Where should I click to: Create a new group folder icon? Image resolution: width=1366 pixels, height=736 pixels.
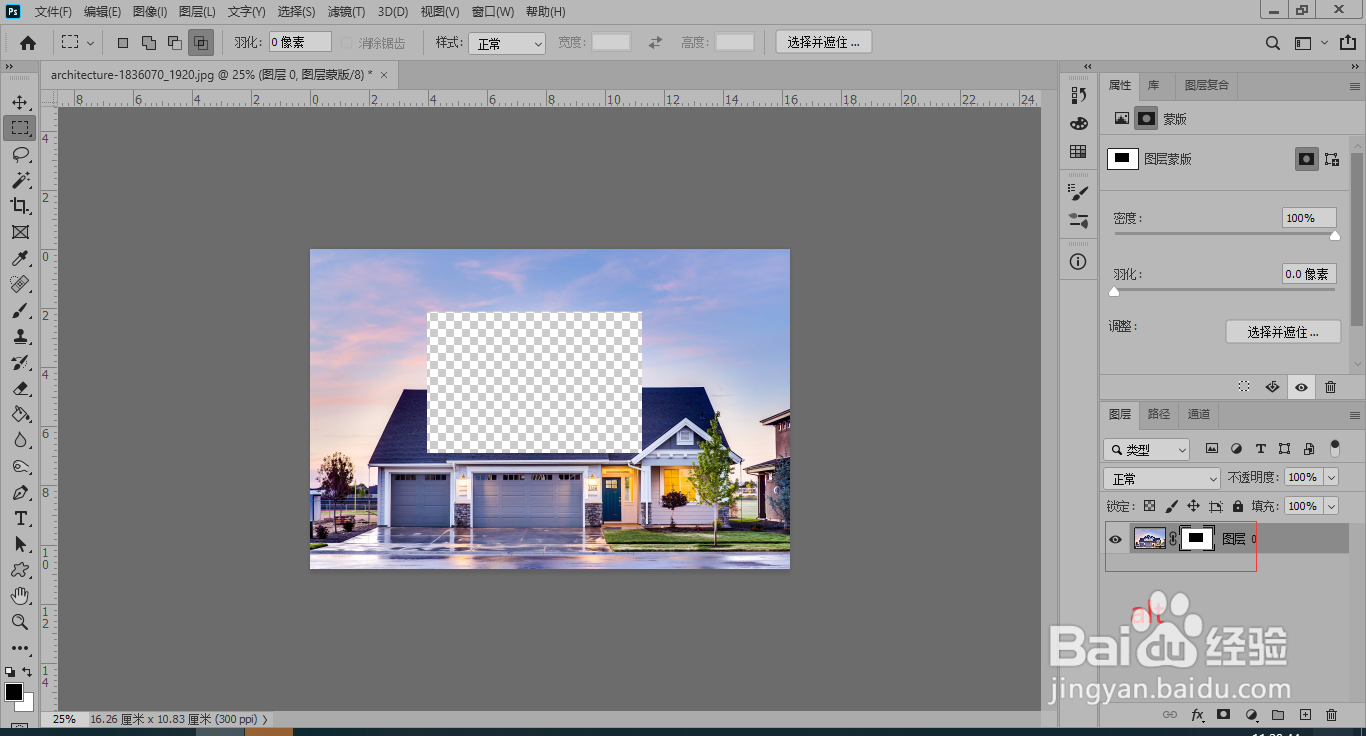tap(1278, 715)
